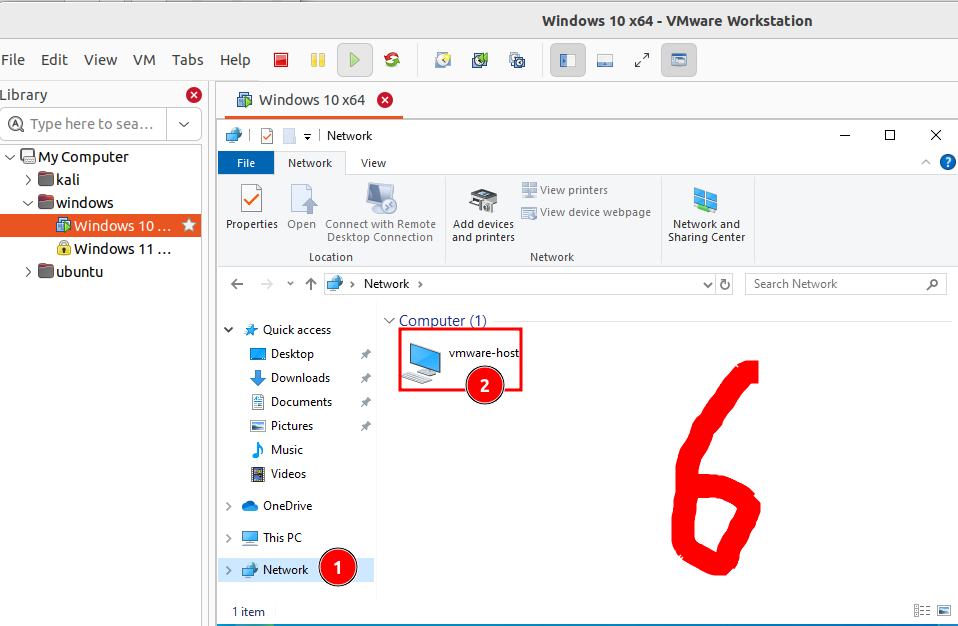Suspend the VM with yellow pause icon

pyautogui.click(x=318, y=60)
